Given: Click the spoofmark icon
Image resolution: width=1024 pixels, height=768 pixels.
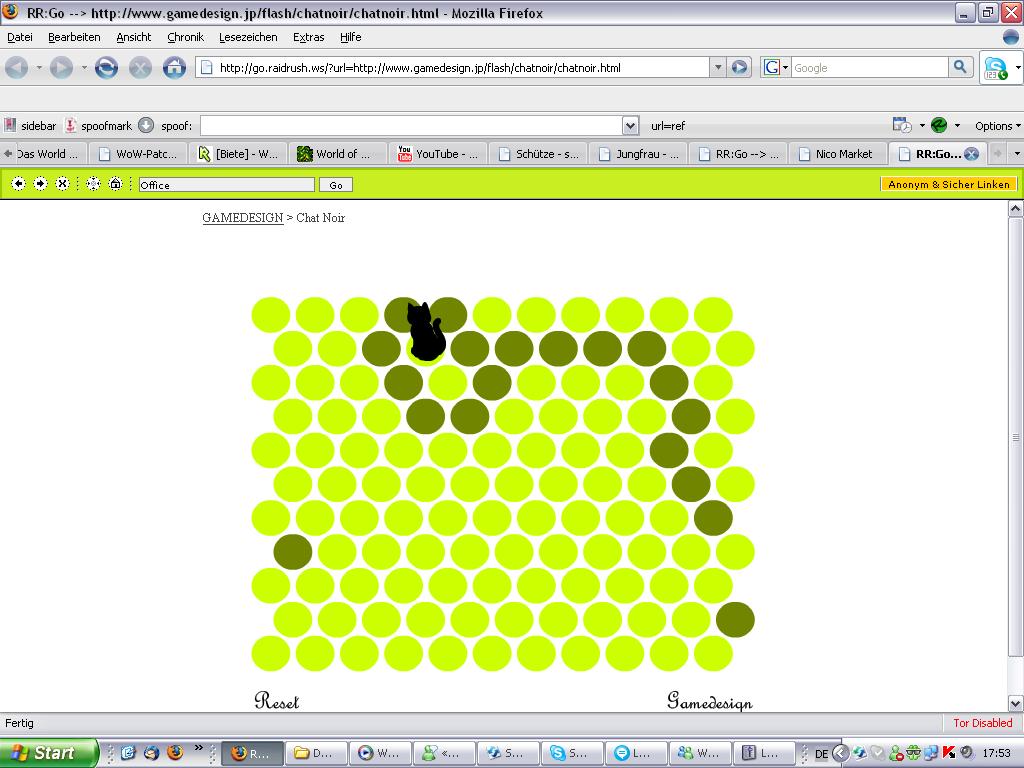Looking at the screenshot, I should coord(71,125).
